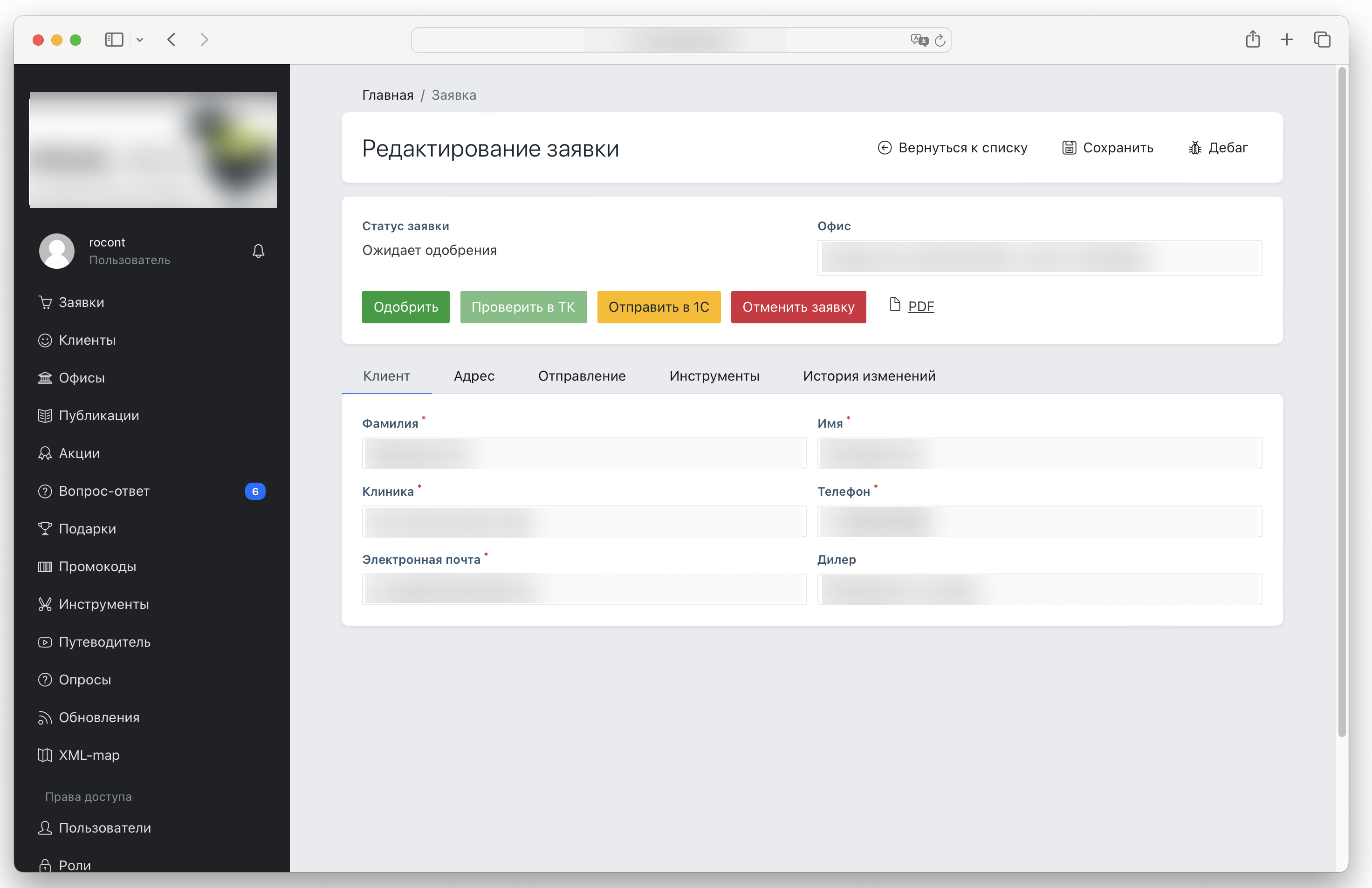Show Safari tab overview icon

pos(1322,40)
